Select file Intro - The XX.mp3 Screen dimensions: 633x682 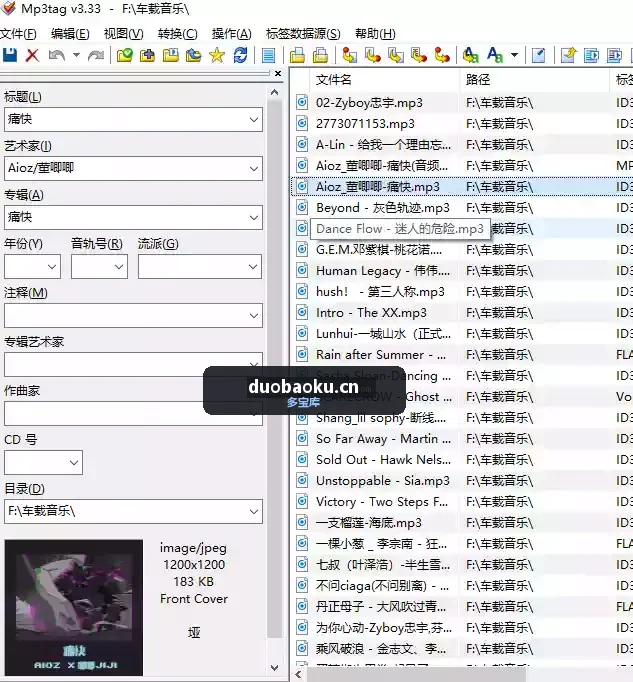pos(371,313)
